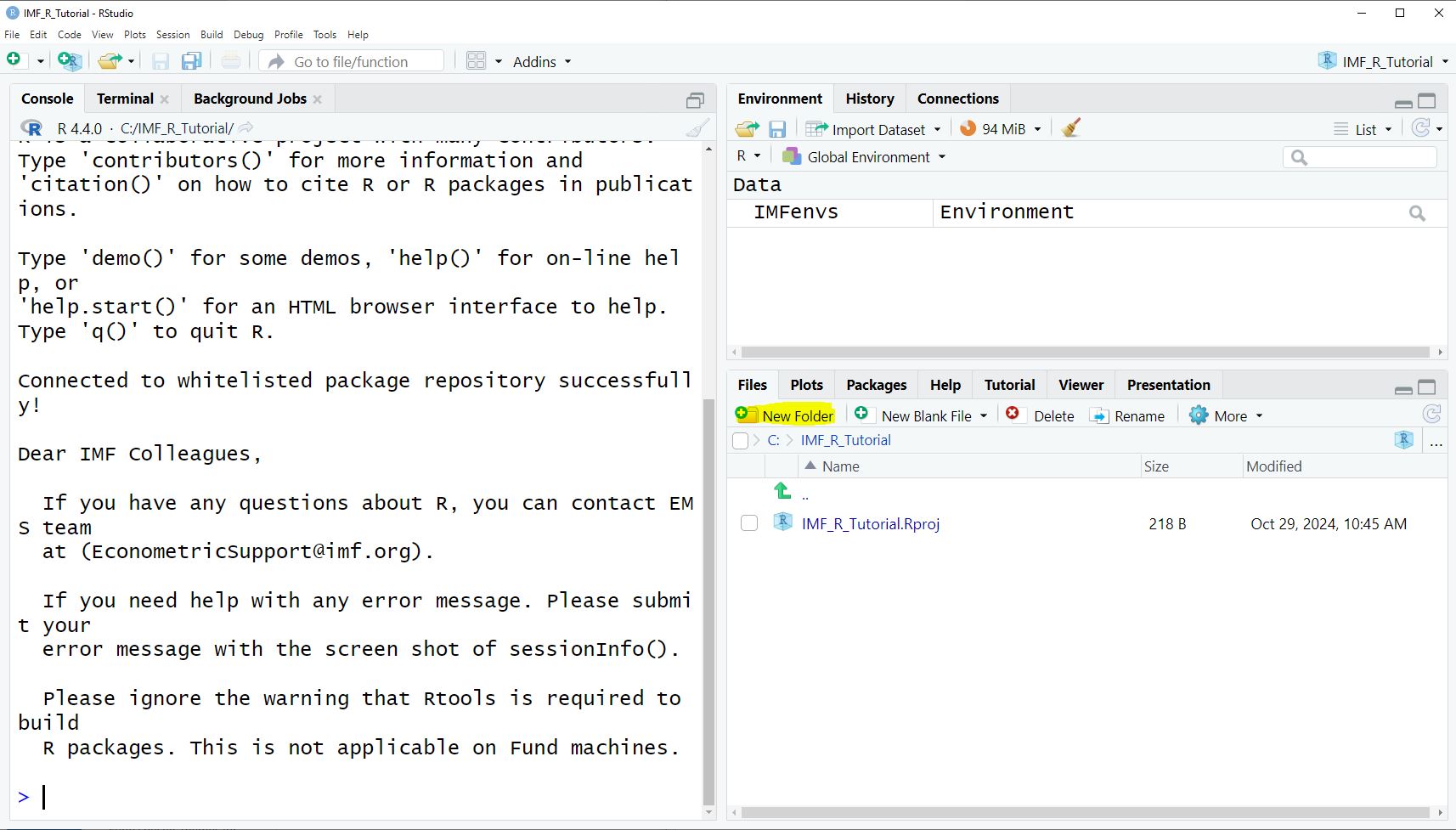Image resolution: width=1456 pixels, height=830 pixels.
Task: Open the recent files dropdown arrow
Action: (131, 61)
